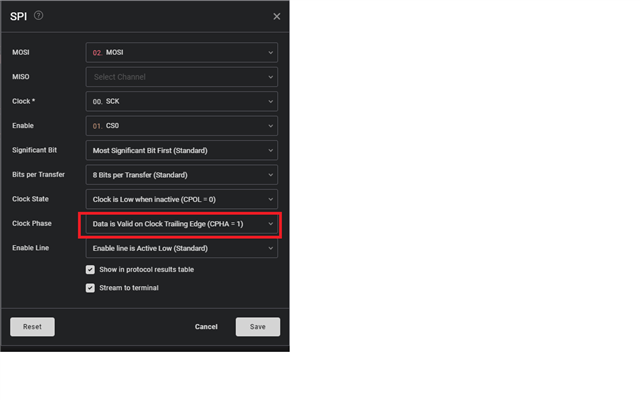Expand the Enable Line dropdown
Image resolution: width=640 pixels, height=400 pixels.
click(x=181, y=248)
